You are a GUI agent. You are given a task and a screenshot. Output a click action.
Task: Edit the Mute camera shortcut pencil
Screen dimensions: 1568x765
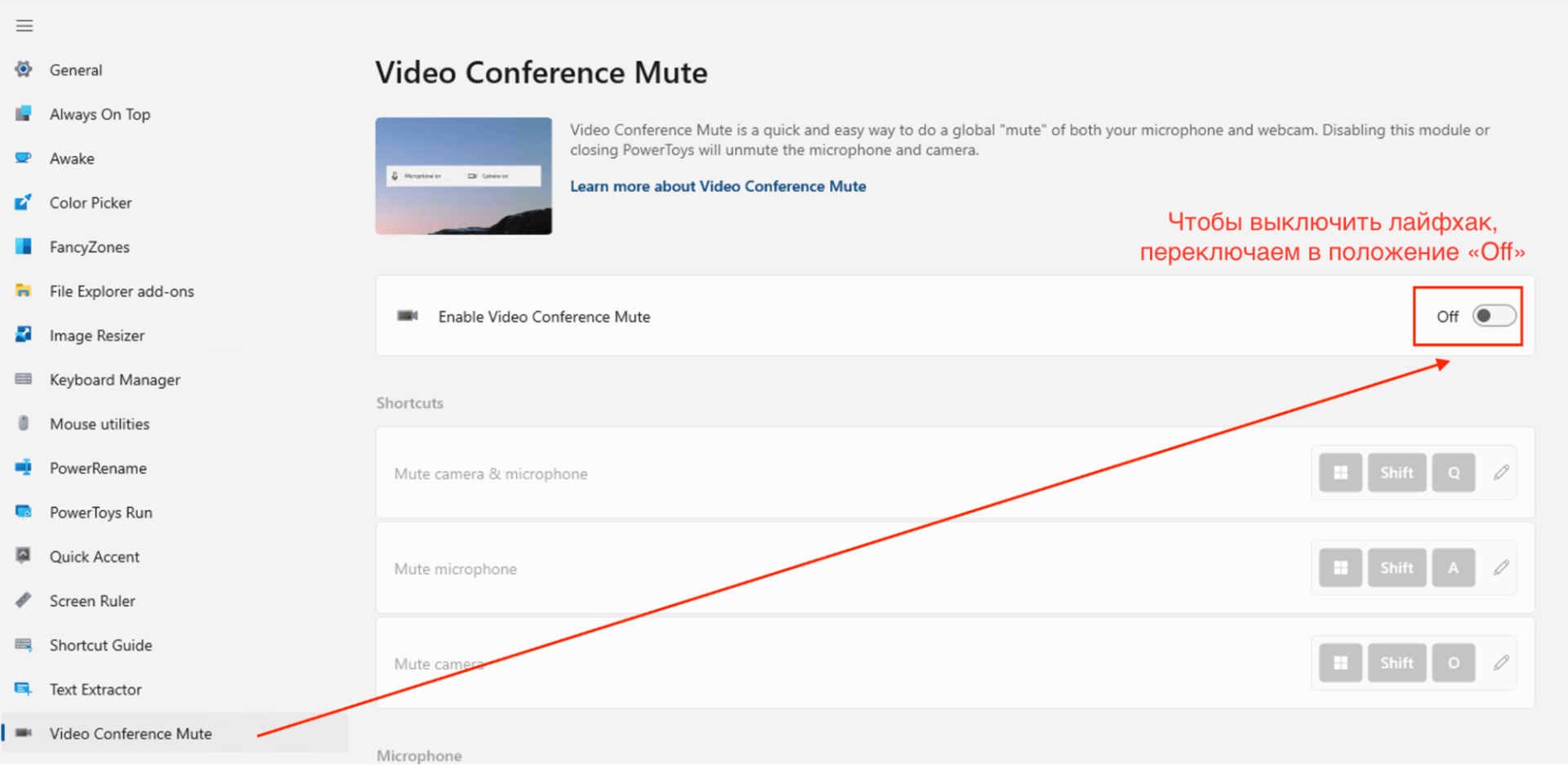1501,663
